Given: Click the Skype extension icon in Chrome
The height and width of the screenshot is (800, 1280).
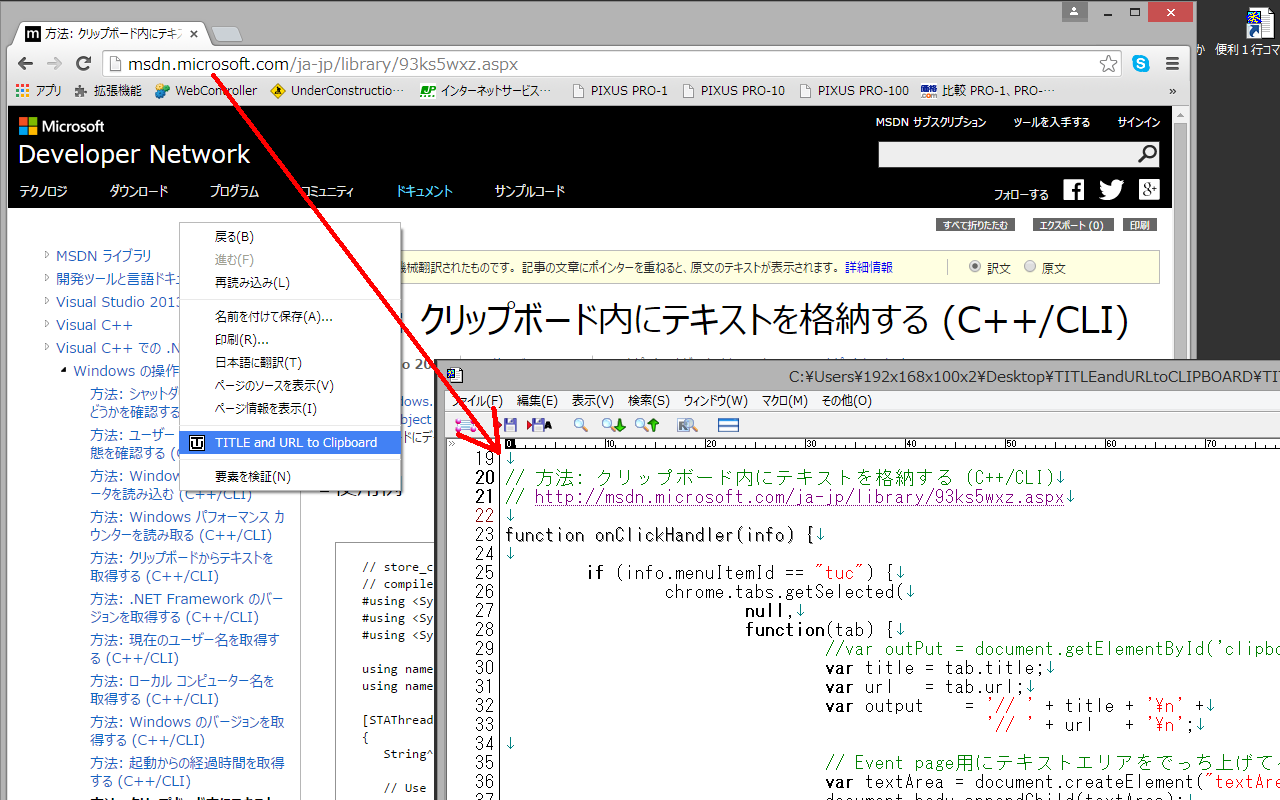Looking at the screenshot, I should pos(1141,64).
